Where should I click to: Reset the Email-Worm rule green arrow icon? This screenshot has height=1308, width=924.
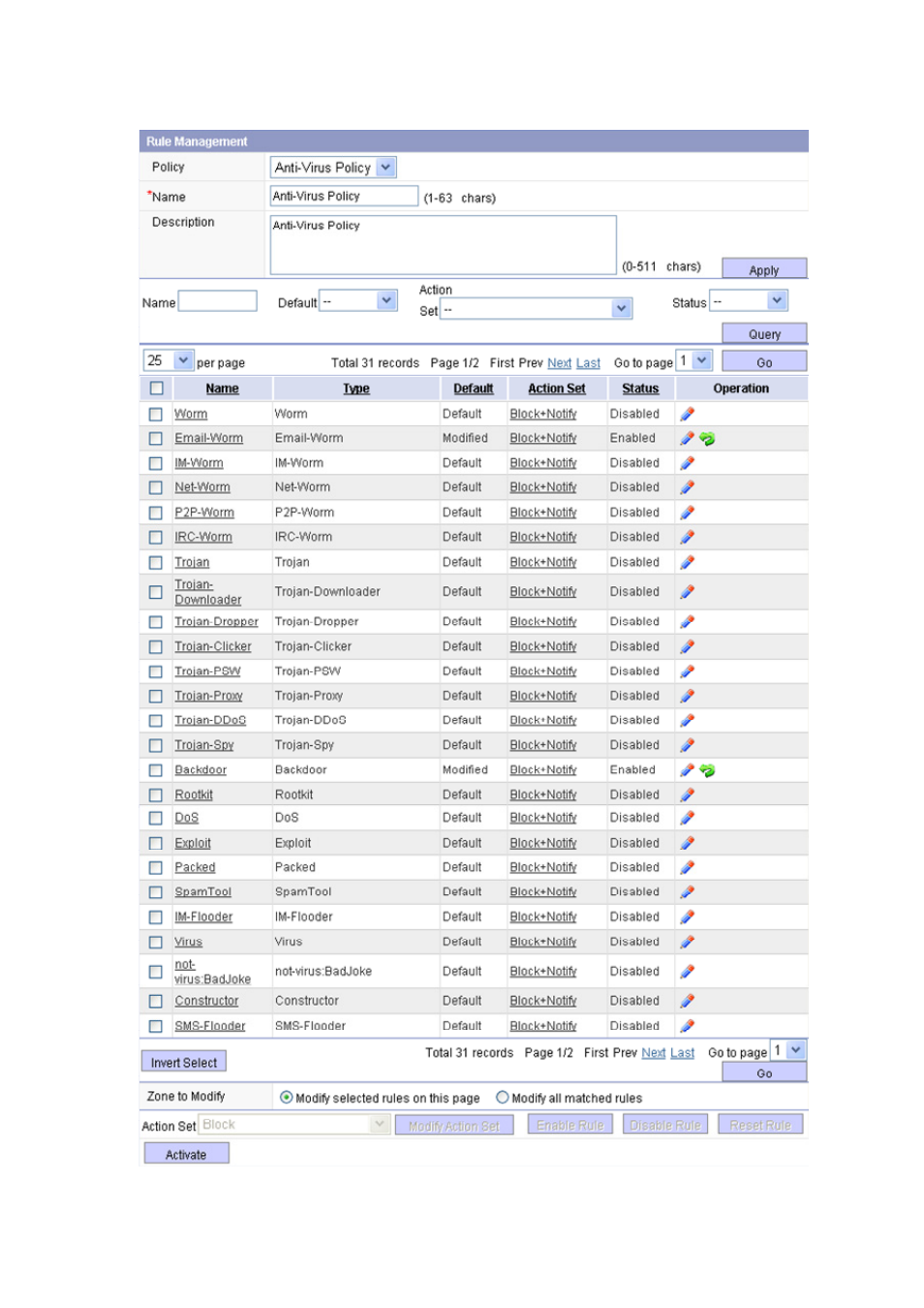(707, 439)
